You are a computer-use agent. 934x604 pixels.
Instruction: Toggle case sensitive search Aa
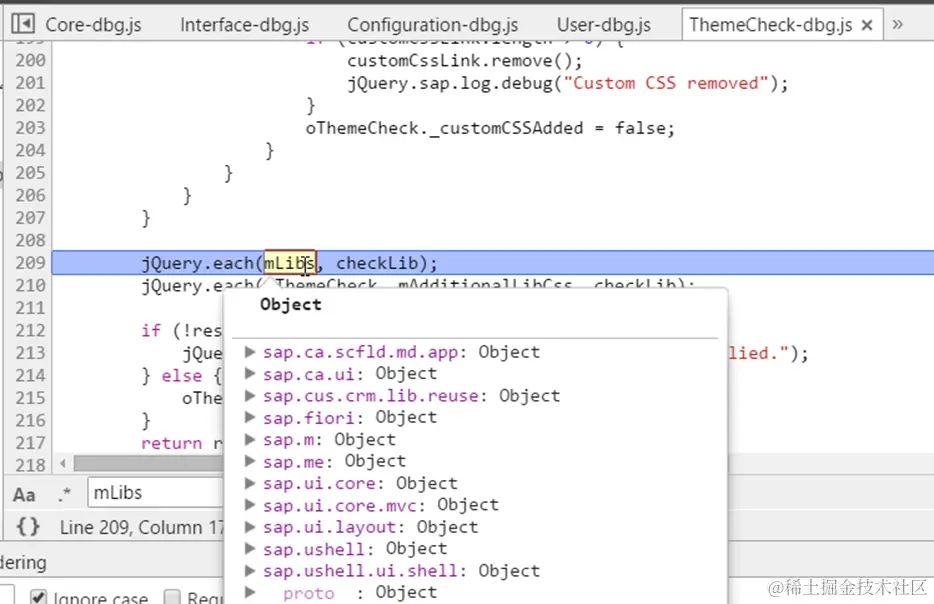coord(24,494)
